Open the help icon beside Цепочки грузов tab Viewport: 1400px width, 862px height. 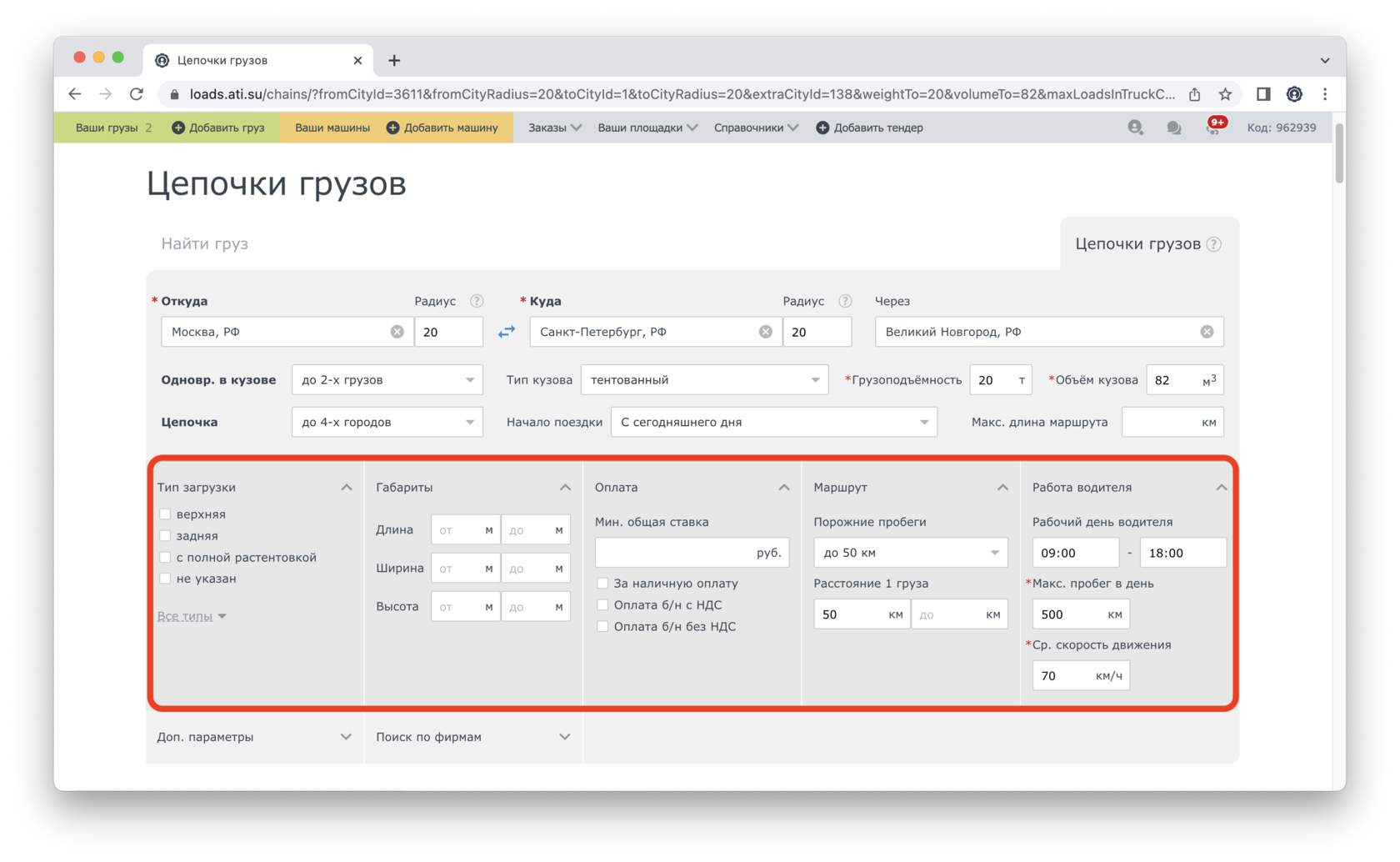(1214, 244)
